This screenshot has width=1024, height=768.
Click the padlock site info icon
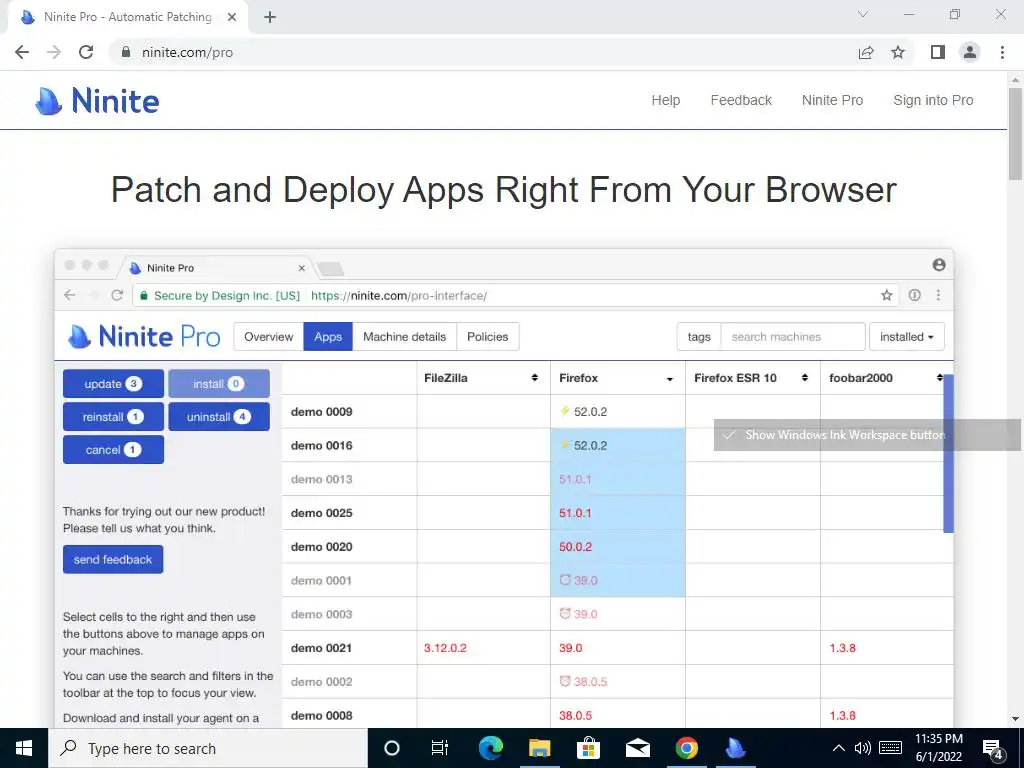(126, 52)
